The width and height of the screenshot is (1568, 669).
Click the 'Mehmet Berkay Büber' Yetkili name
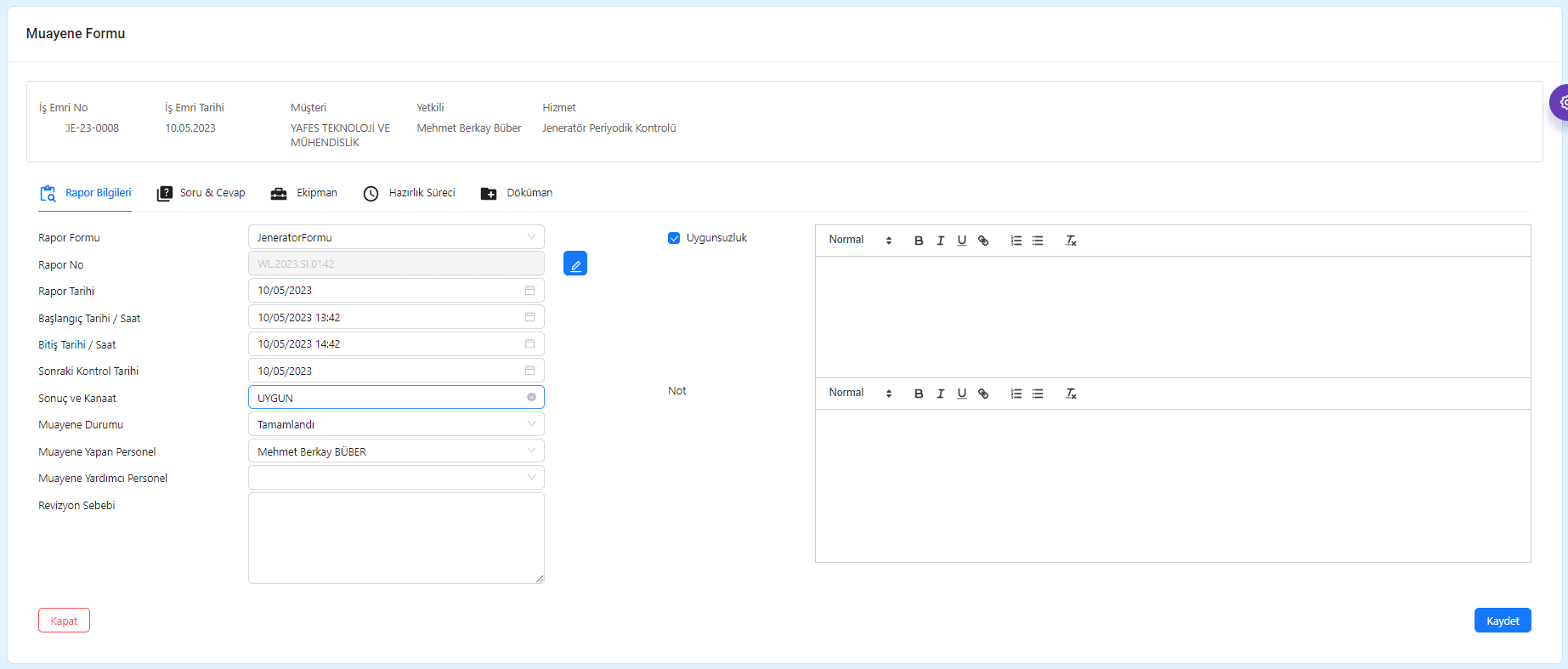pos(469,128)
